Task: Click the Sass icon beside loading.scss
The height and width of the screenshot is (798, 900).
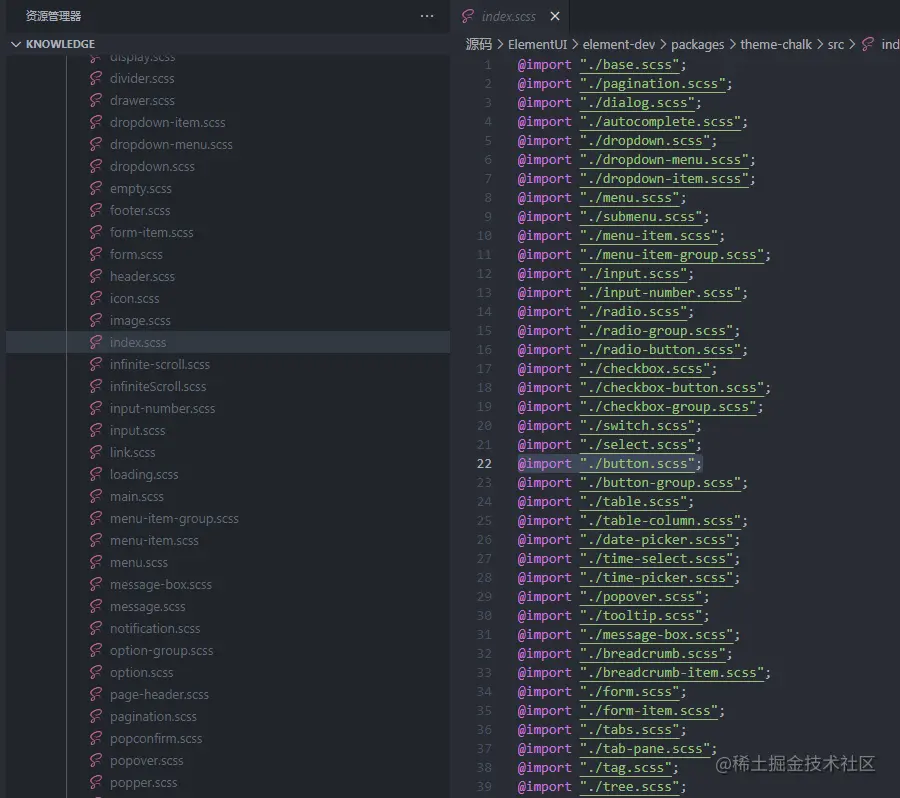Action: (x=96, y=474)
